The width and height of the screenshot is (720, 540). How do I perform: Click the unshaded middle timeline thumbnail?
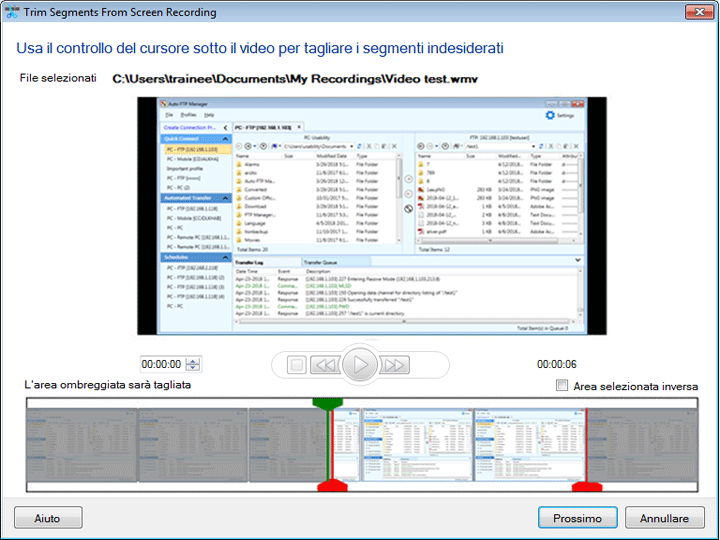(x=415, y=444)
